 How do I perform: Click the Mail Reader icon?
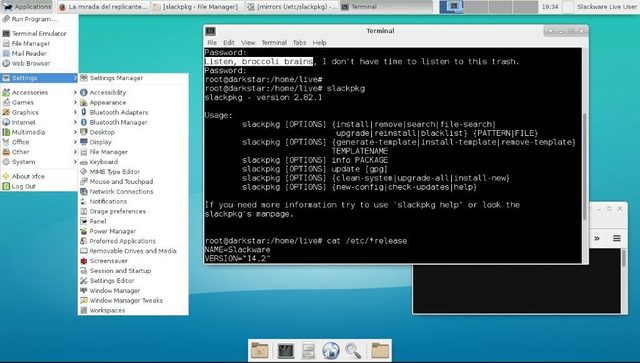click(6, 53)
